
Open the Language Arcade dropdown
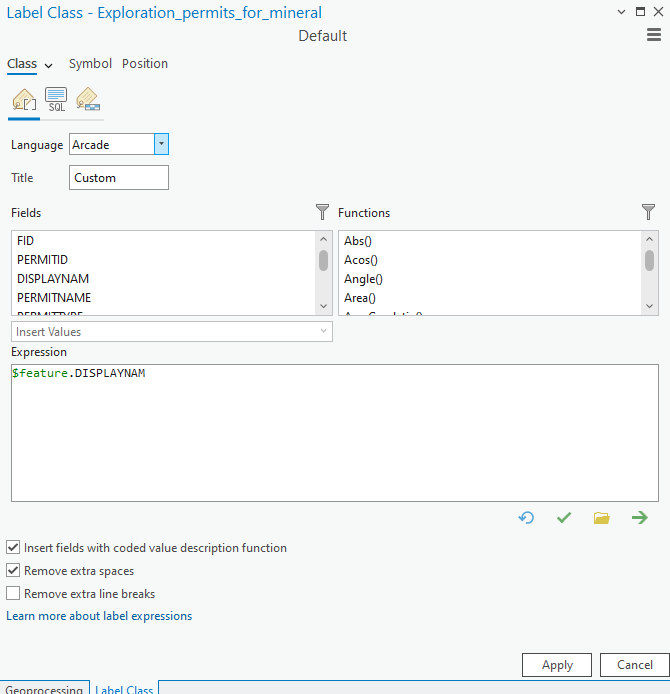pyautogui.click(x=162, y=144)
